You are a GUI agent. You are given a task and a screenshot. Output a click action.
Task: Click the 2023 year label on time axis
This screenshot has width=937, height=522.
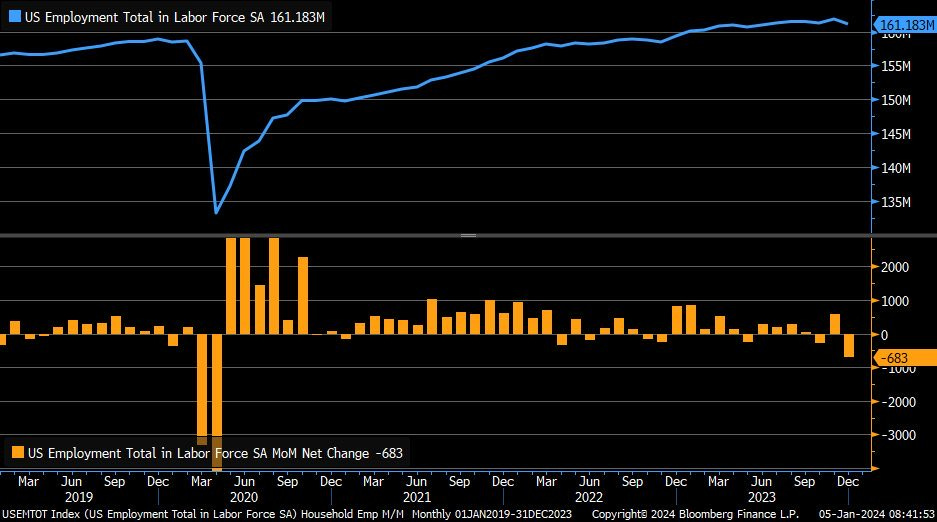(x=762, y=496)
